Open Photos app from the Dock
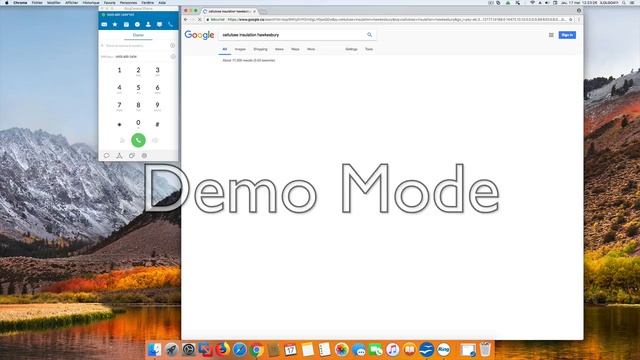This screenshot has width=640, height=360. pos(341,350)
